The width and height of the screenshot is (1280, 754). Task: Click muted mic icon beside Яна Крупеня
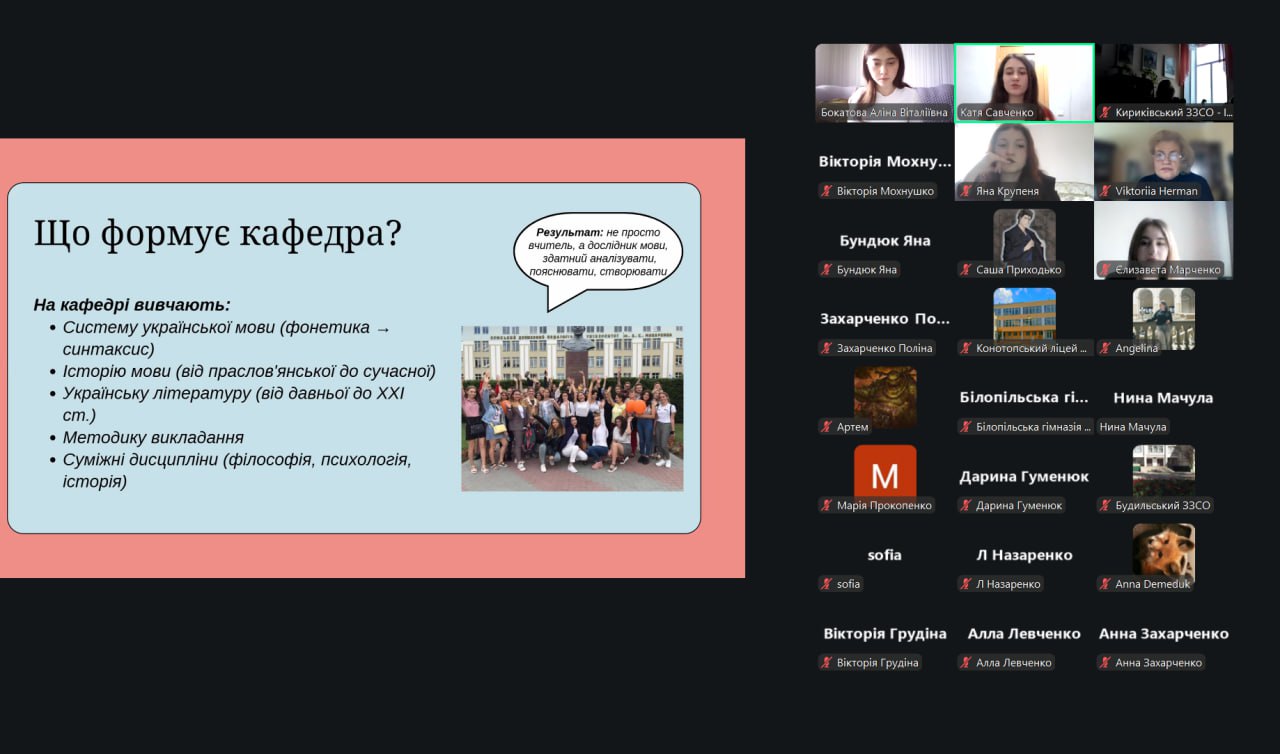(966, 191)
